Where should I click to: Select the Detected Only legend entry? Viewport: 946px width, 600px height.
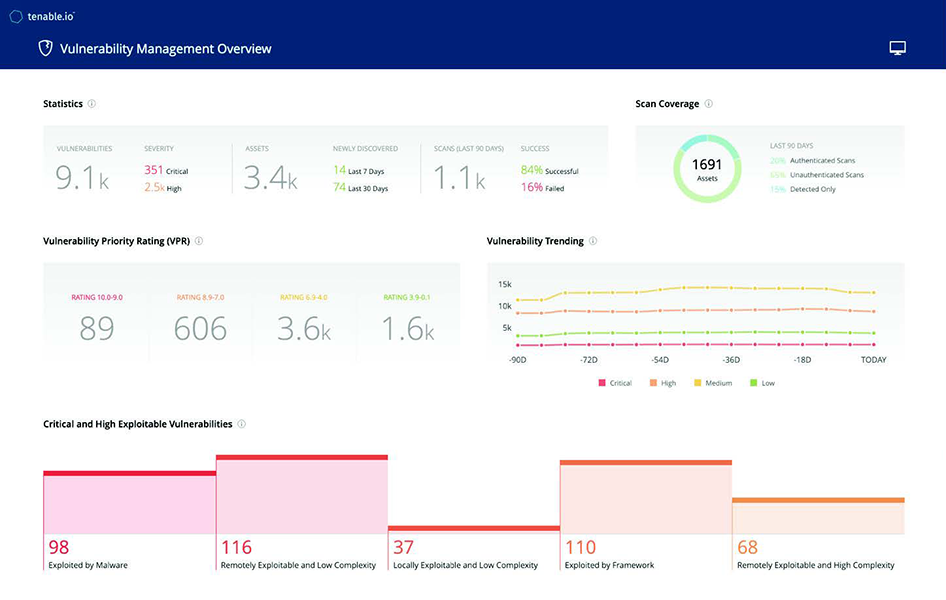[x=802, y=189]
